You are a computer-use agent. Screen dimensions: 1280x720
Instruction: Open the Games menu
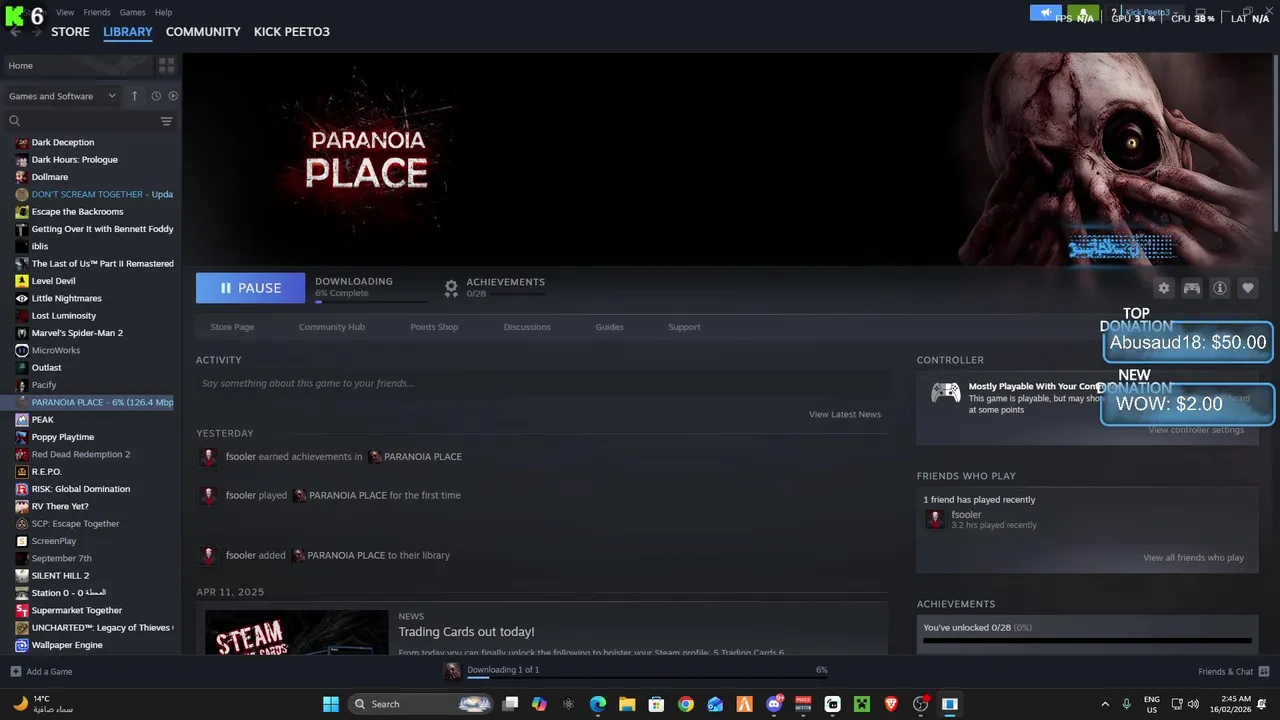point(132,12)
